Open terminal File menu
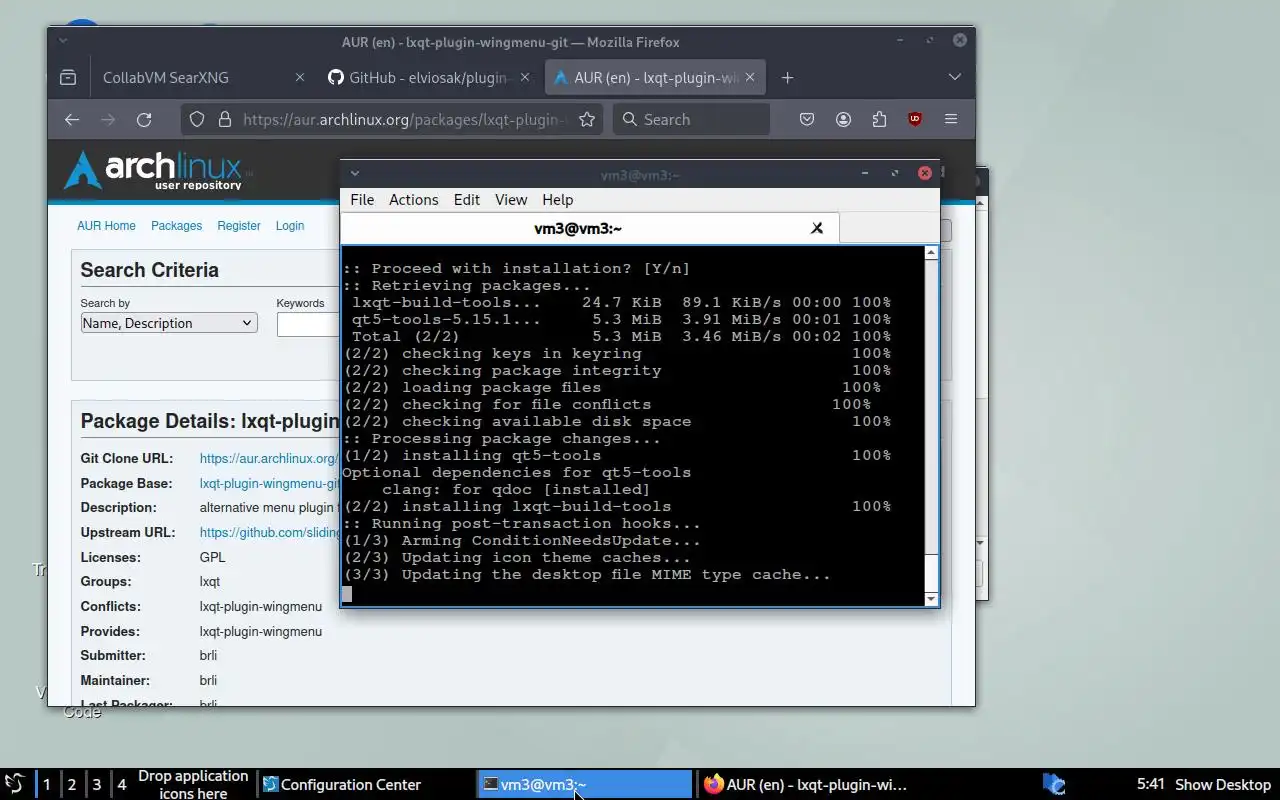This screenshot has width=1280, height=800. [x=362, y=199]
